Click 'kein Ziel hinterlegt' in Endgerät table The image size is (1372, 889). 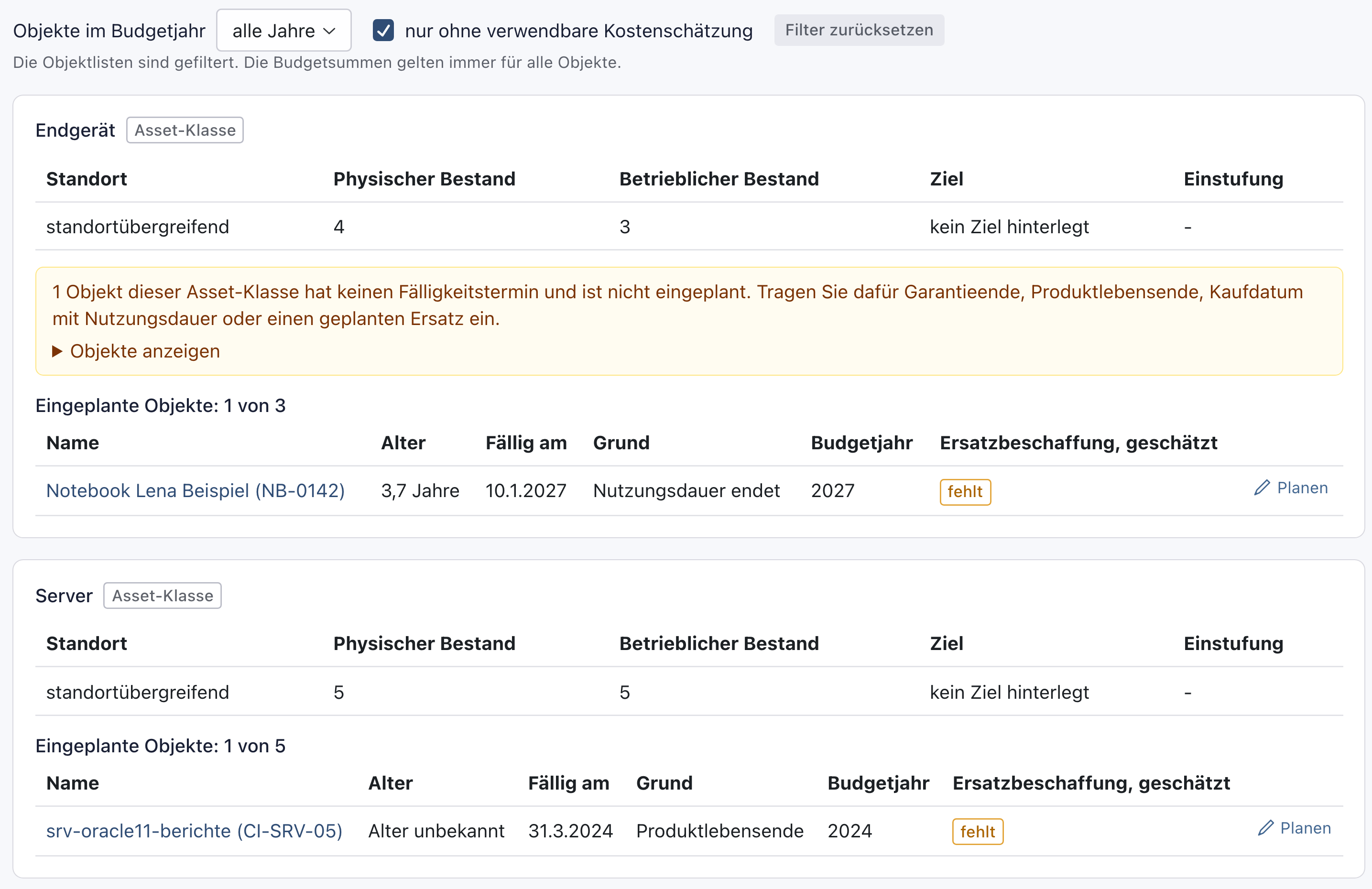click(1010, 227)
